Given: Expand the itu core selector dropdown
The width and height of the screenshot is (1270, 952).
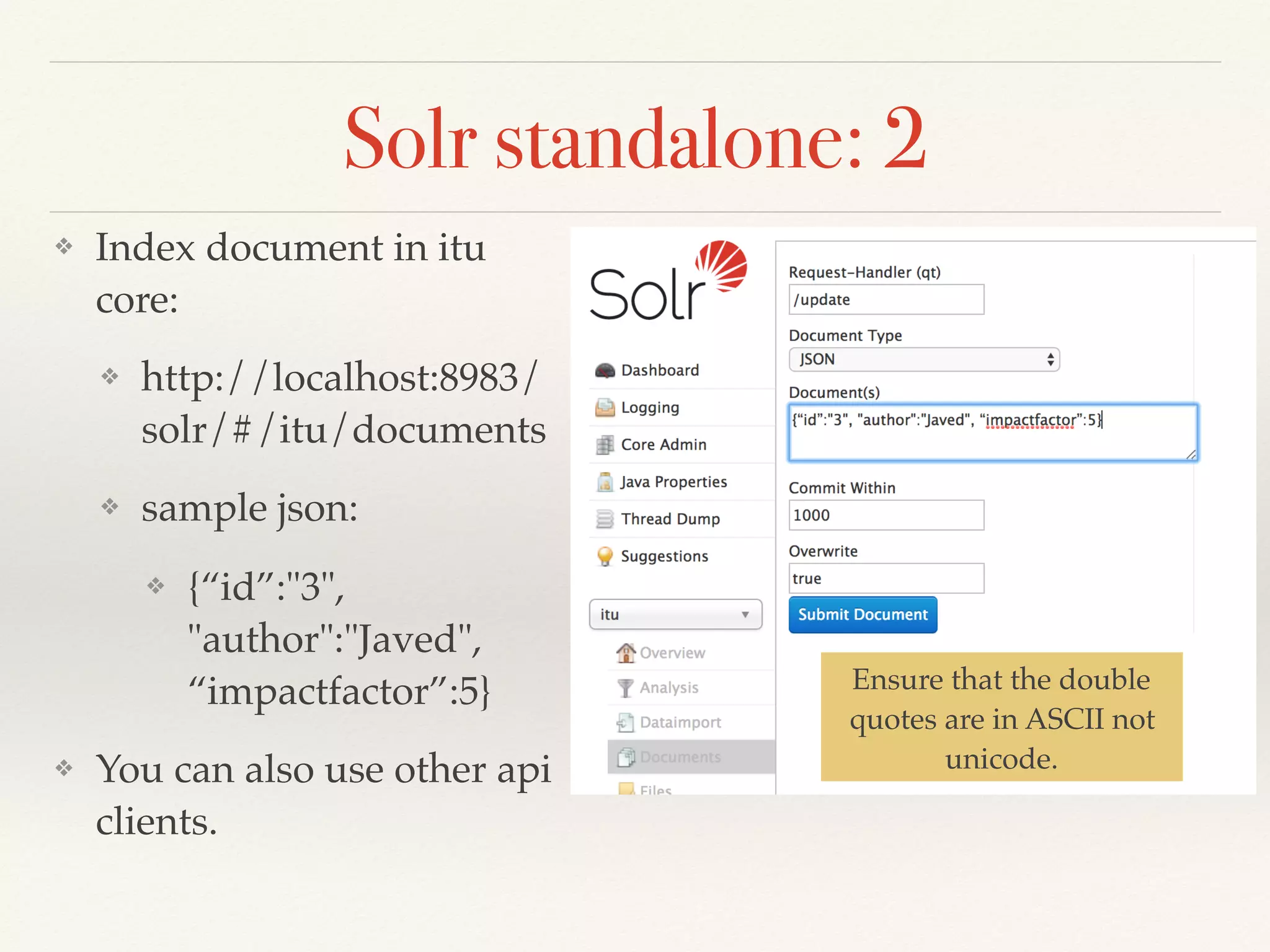Looking at the screenshot, I should point(675,614).
